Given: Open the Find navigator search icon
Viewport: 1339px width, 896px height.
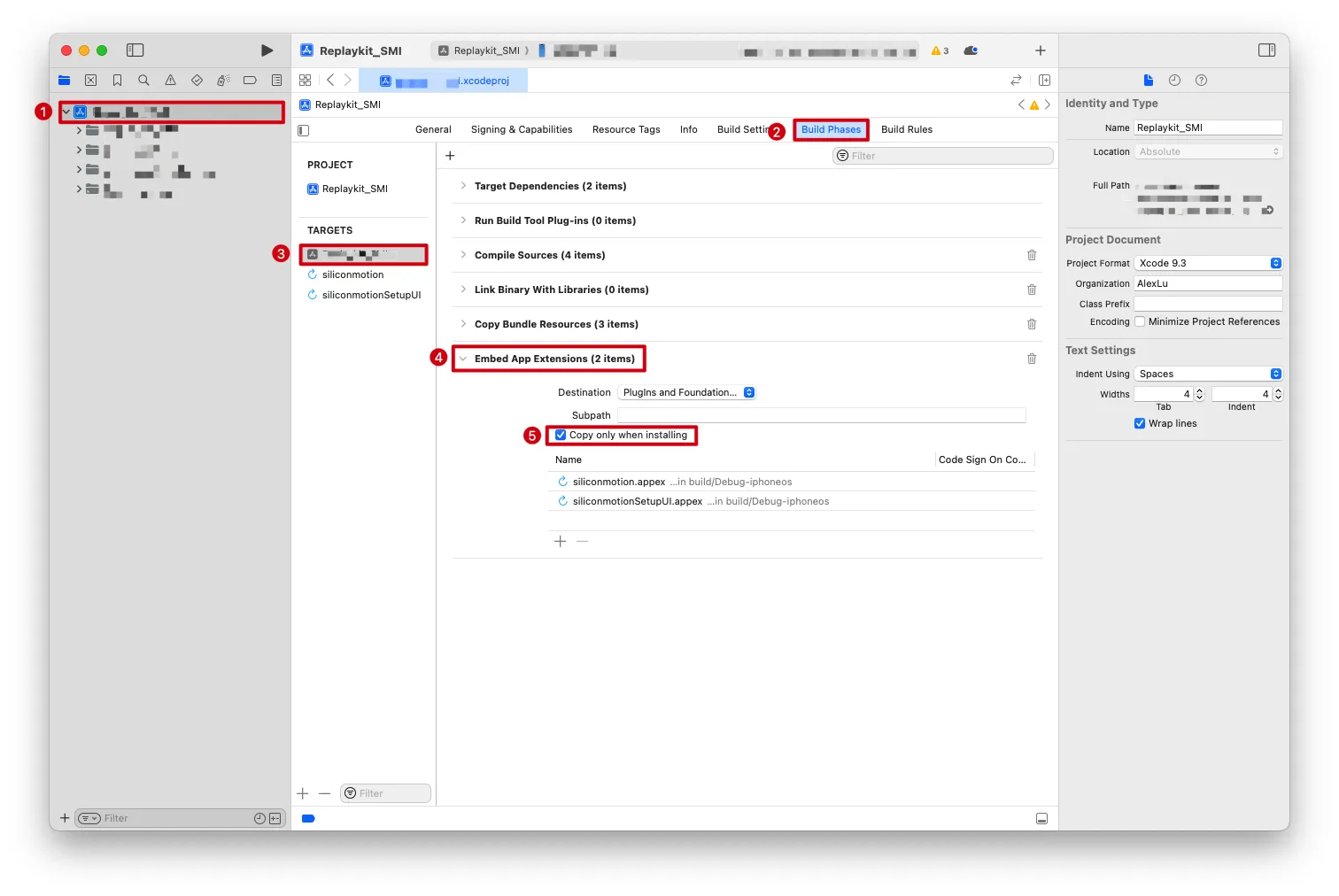Looking at the screenshot, I should point(143,81).
